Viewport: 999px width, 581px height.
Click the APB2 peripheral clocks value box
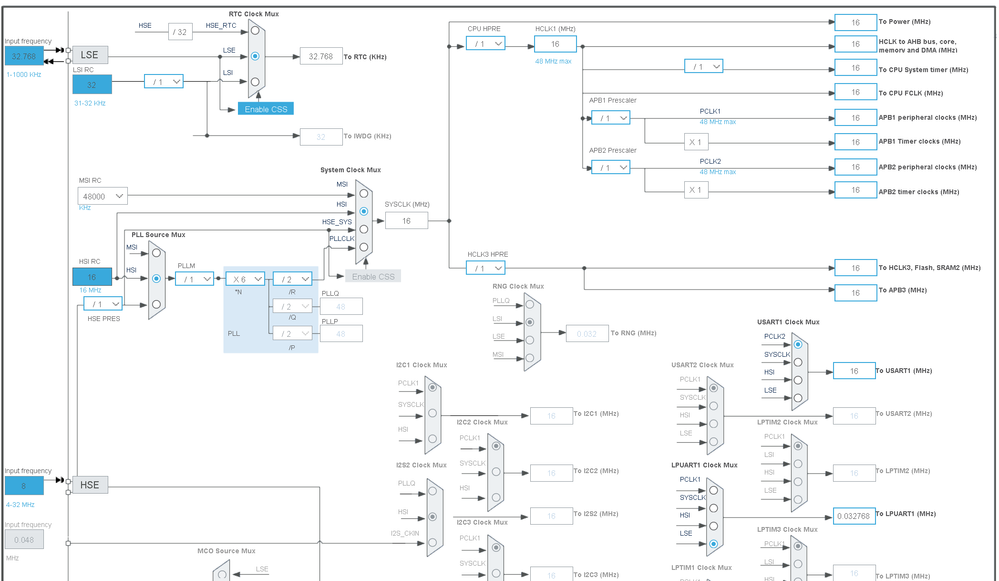coord(856,167)
